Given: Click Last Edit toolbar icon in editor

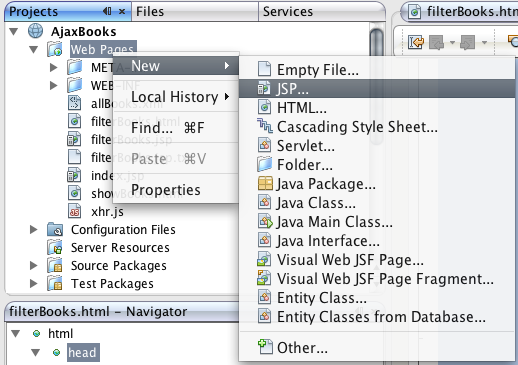Looking at the screenshot, I should (x=416, y=42).
